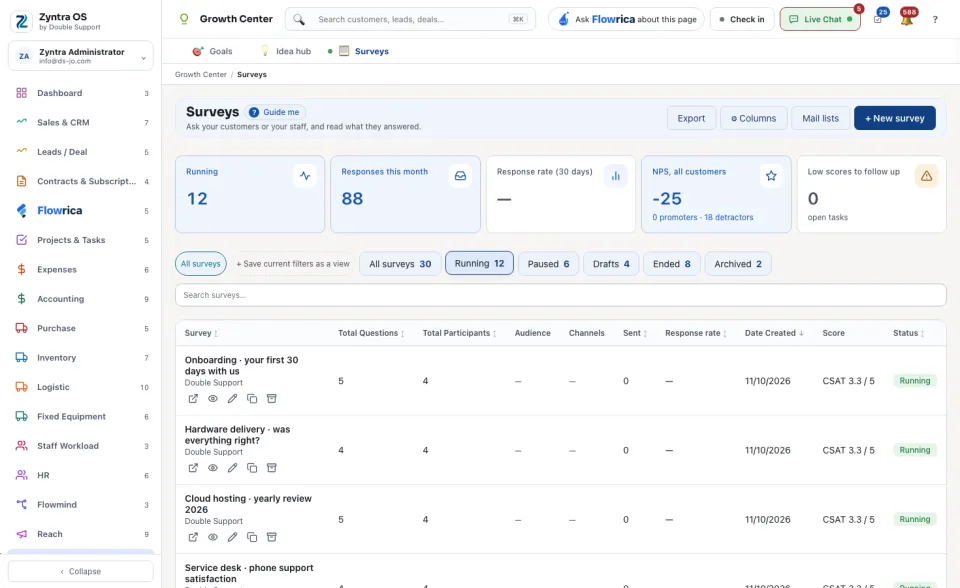This screenshot has width=960, height=588.
Task: Open the Onboarding survey in a new window
Action: pos(193,399)
